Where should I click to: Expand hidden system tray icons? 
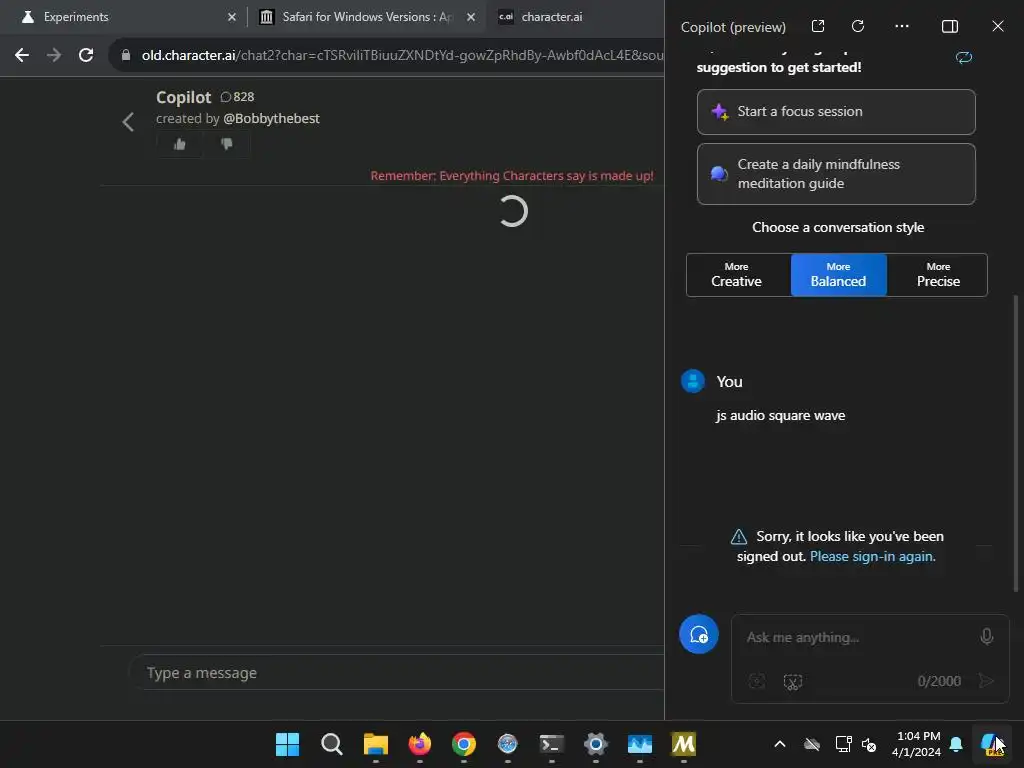[780, 744]
